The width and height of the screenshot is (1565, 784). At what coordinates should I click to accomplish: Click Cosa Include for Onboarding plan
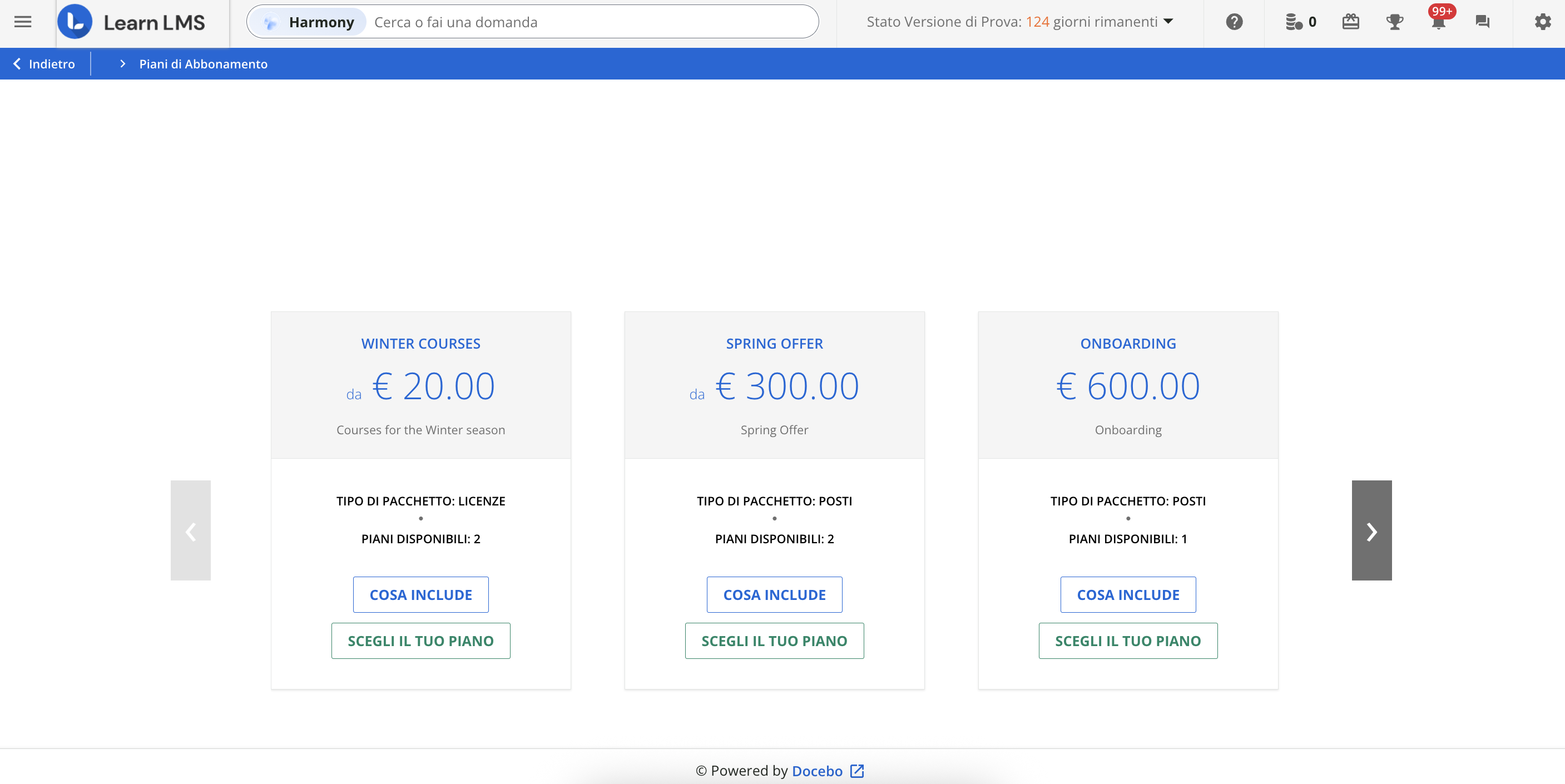click(x=1127, y=594)
